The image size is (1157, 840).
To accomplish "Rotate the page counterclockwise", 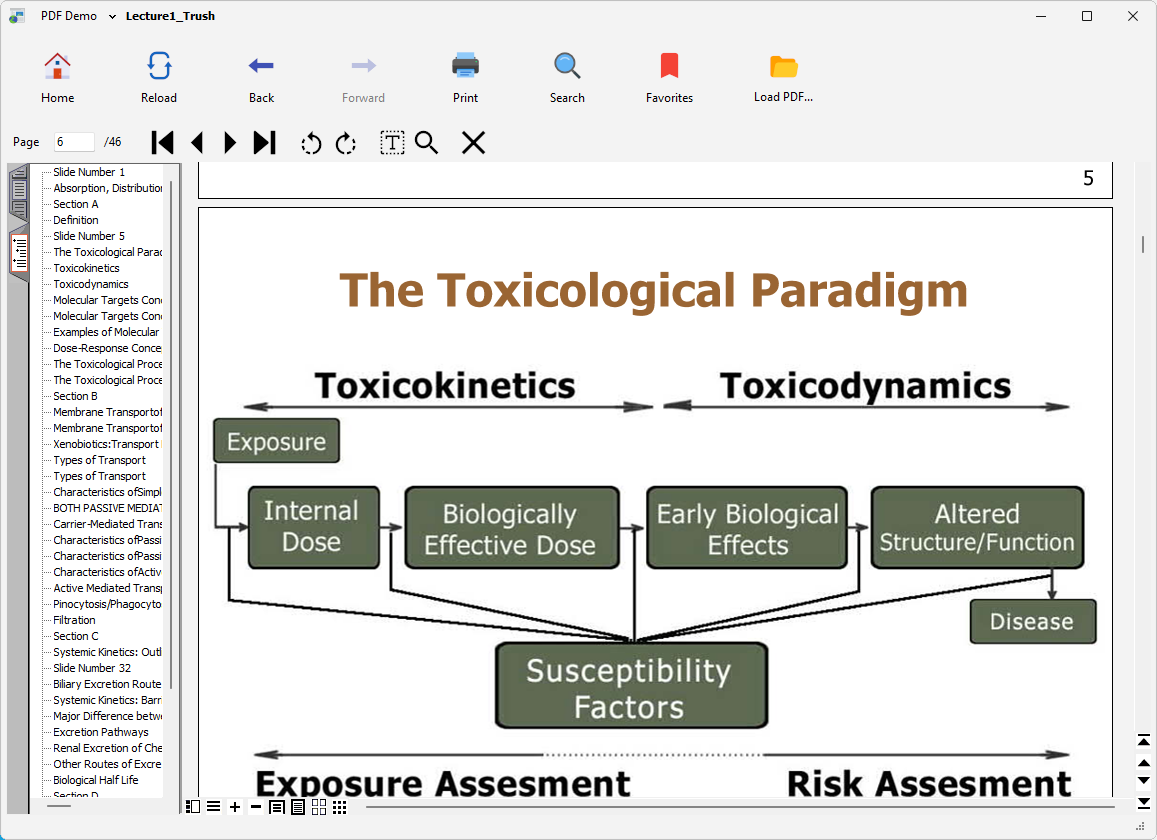I will pyautogui.click(x=311, y=143).
